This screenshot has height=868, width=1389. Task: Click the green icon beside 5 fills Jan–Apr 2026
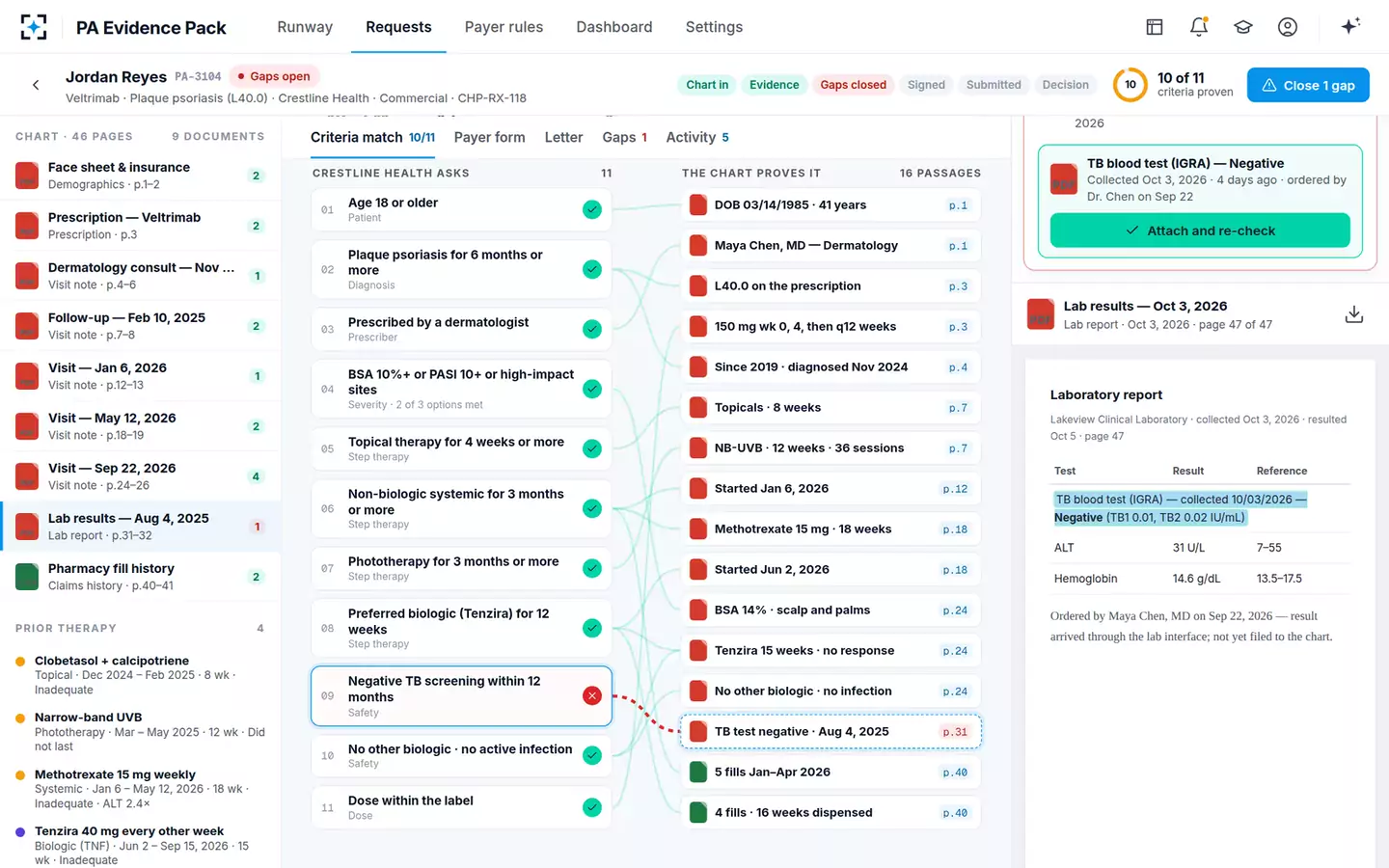click(698, 772)
